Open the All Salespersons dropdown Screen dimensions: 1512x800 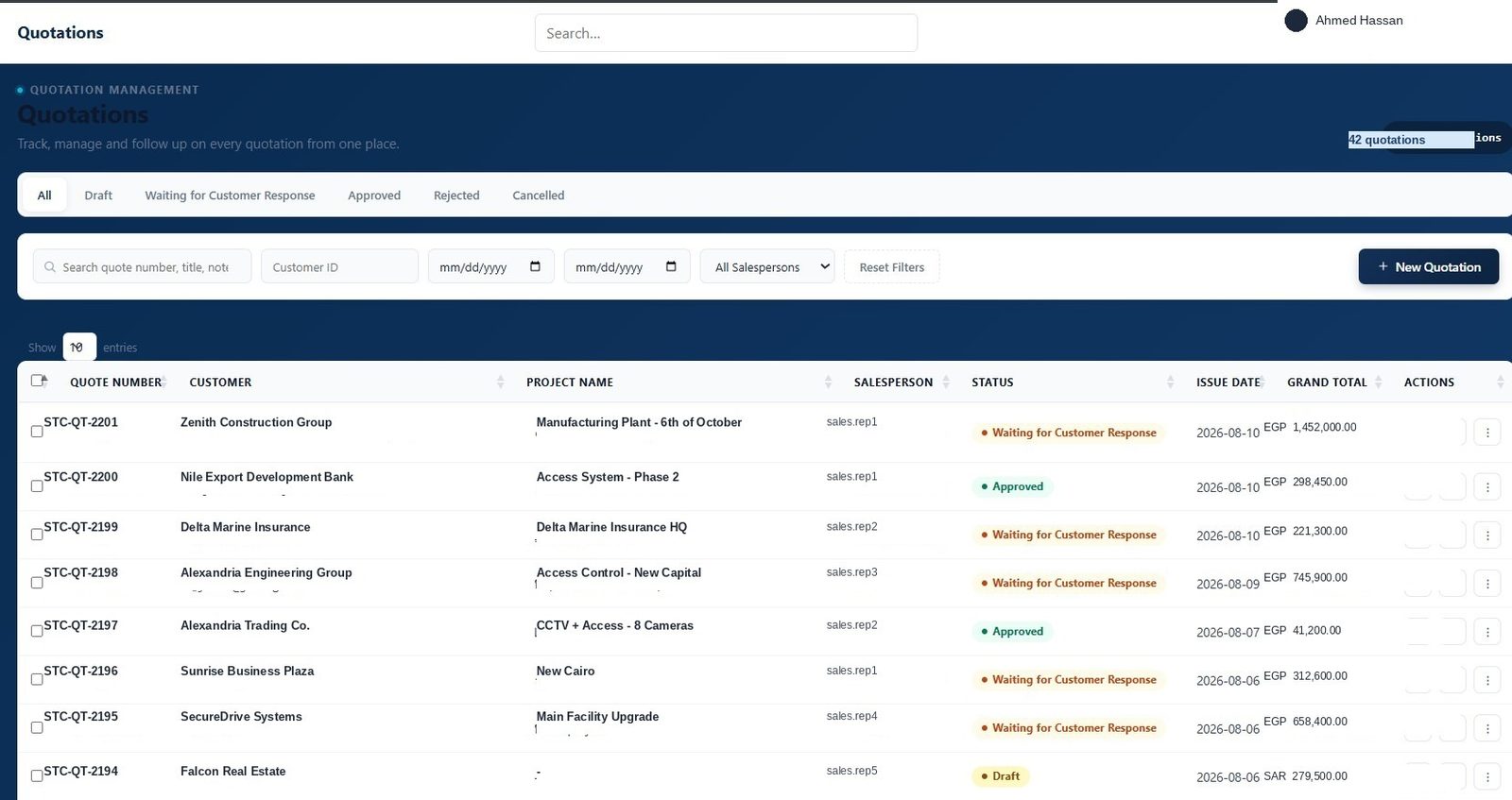pyautogui.click(x=767, y=266)
